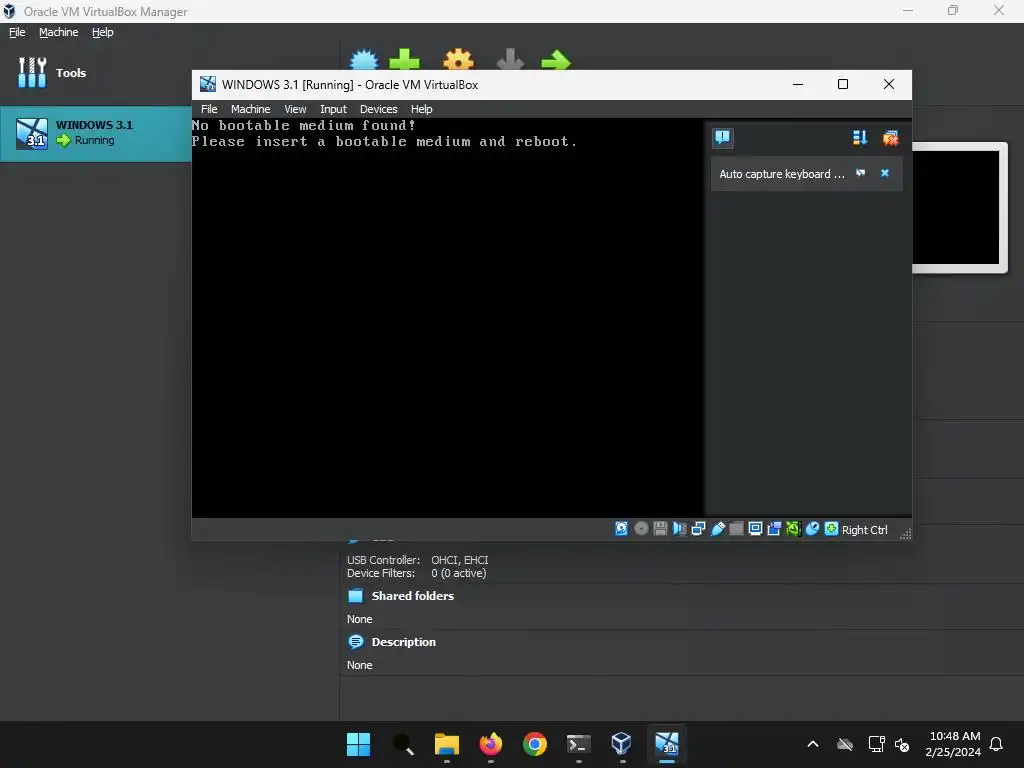Click the green Show arrow toolbar icon
The height and width of the screenshot is (768, 1024).
coord(556,60)
